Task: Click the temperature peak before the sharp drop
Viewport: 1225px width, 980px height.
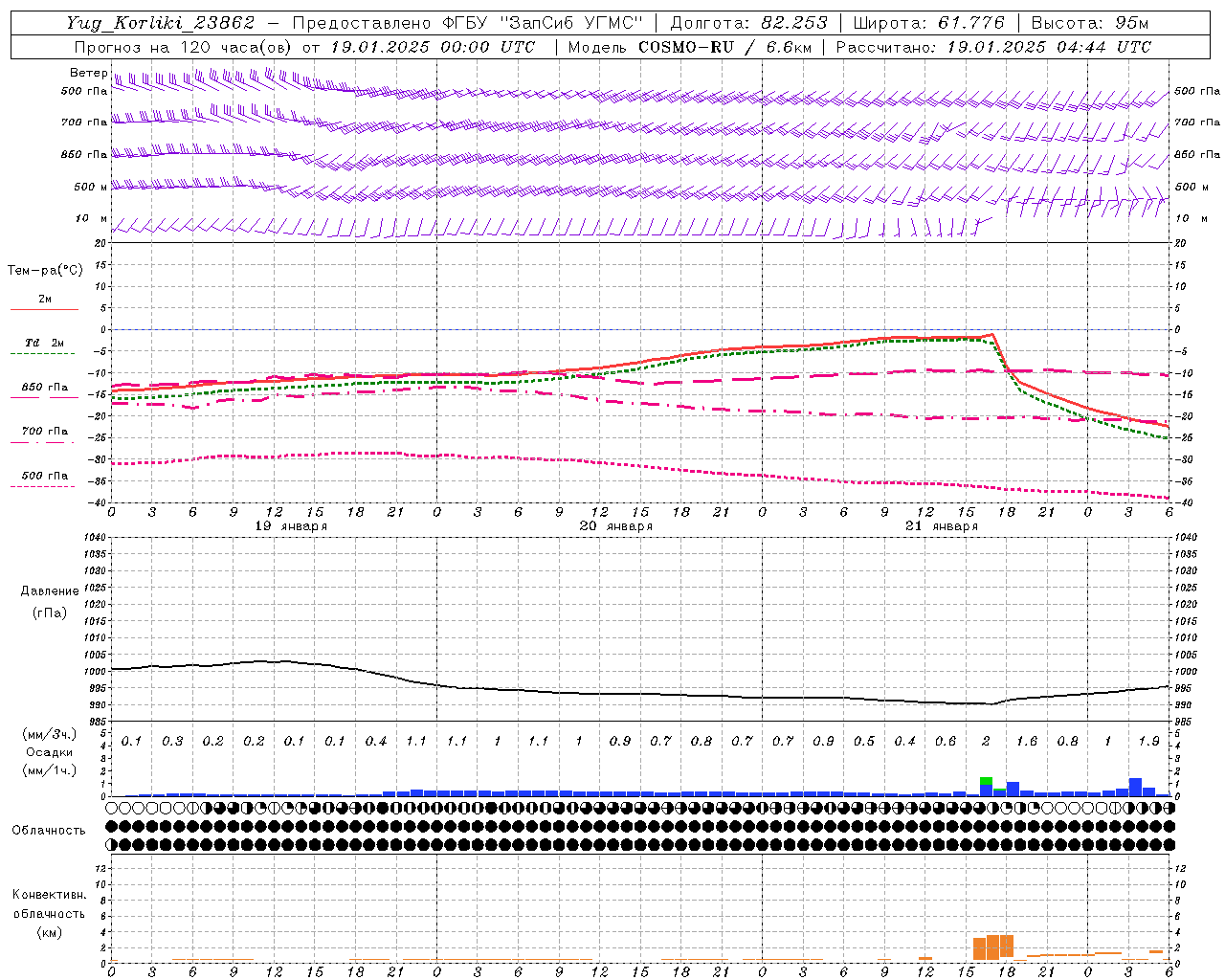Action: tap(992, 334)
